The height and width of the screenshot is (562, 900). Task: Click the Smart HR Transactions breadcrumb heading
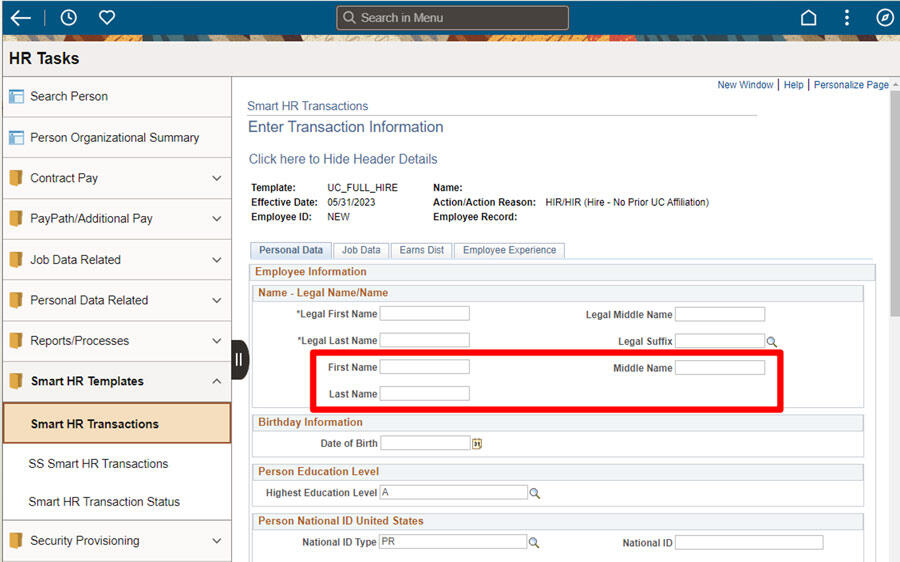coord(307,106)
